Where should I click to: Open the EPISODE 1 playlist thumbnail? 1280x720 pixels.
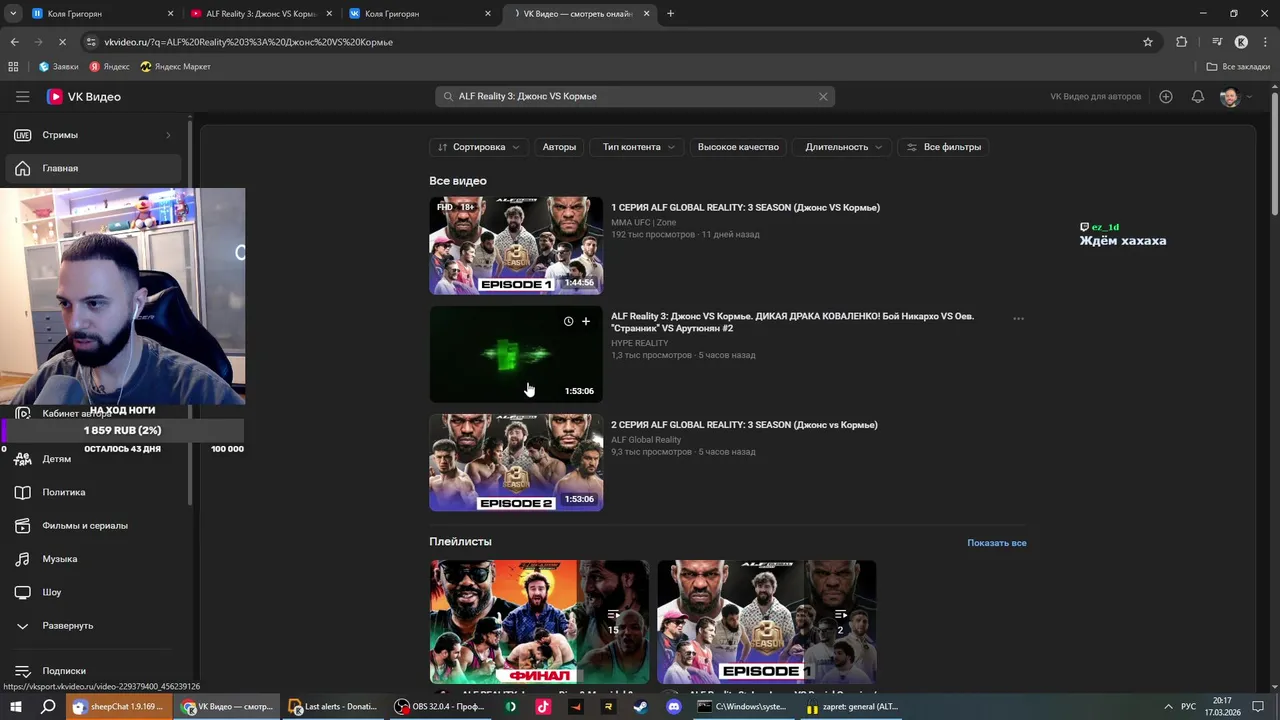click(766, 622)
